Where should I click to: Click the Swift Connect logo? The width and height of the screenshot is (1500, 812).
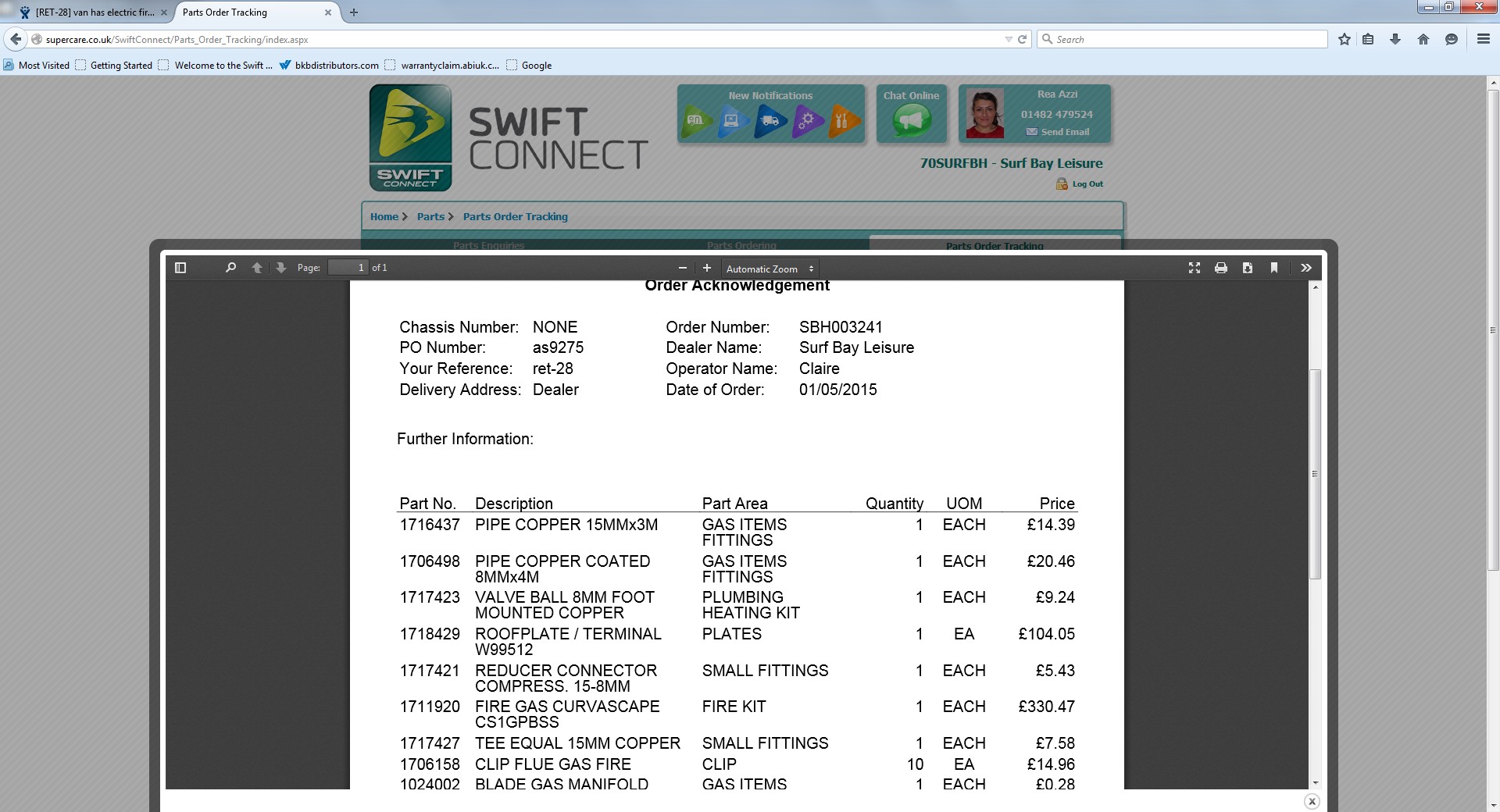(411, 138)
